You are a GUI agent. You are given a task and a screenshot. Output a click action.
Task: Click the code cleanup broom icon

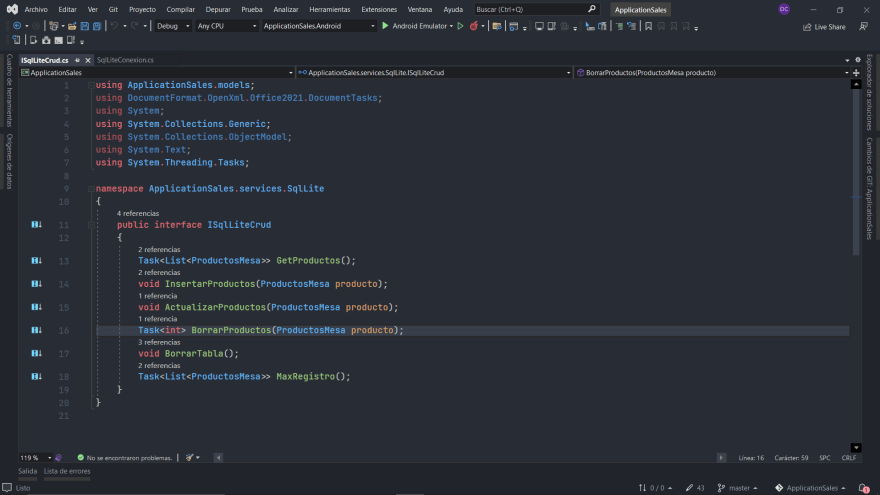point(190,457)
